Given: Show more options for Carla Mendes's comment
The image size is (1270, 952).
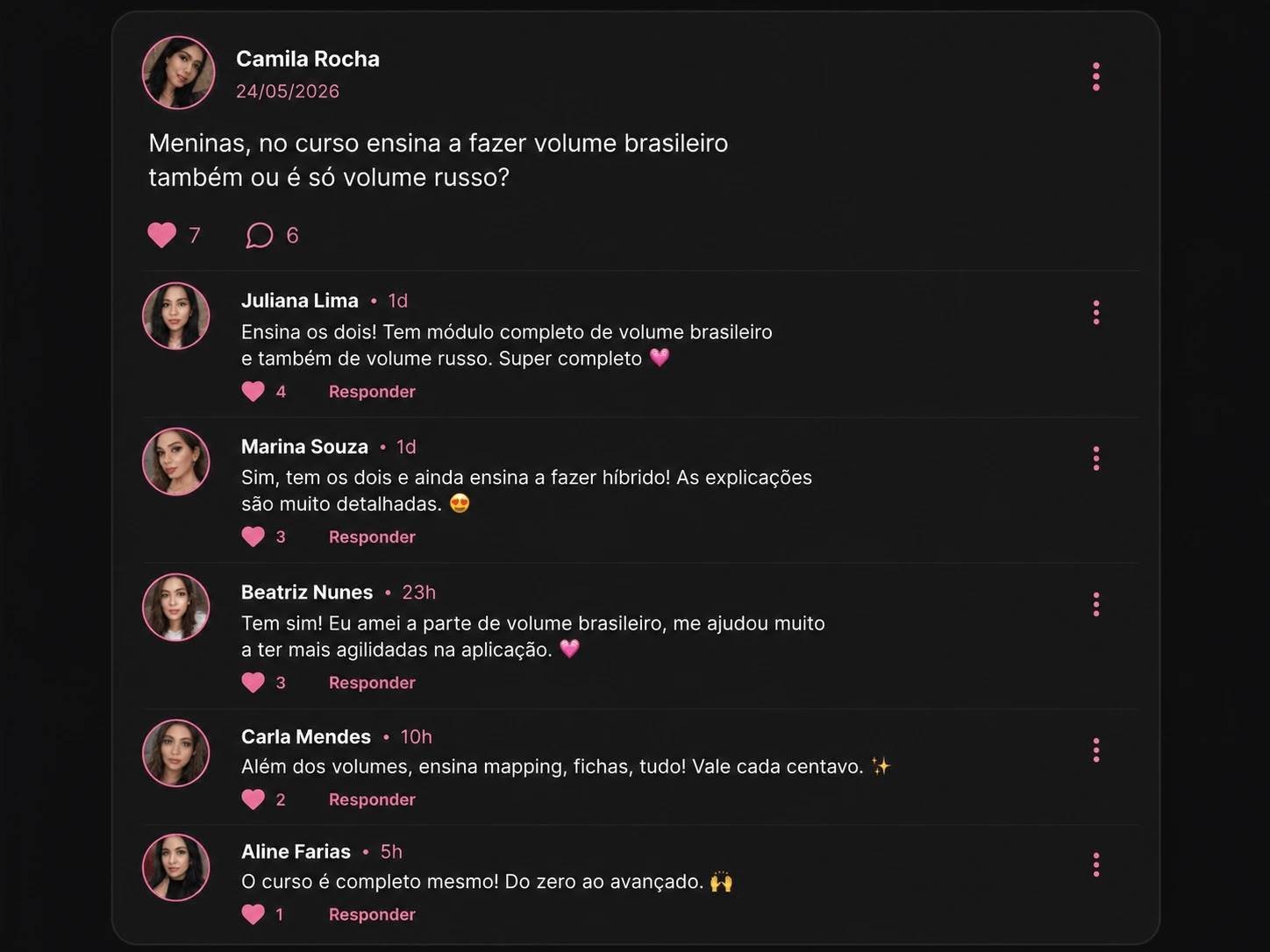Looking at the screenshot, I should (x=1095, y=750).
